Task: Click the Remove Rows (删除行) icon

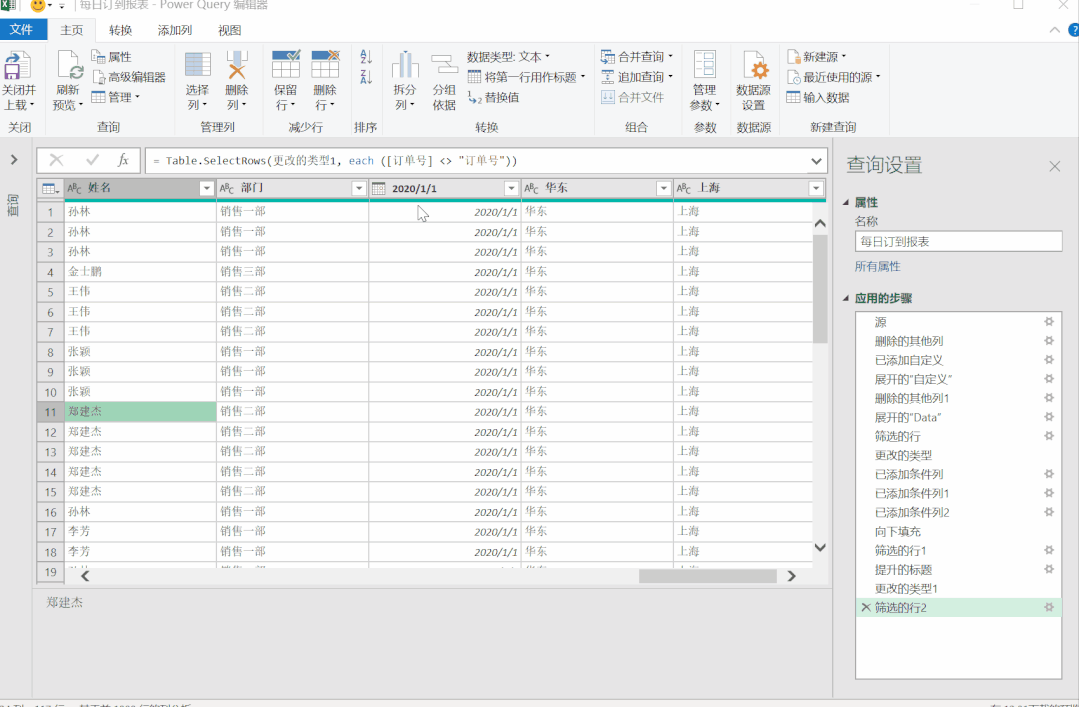Action: (x=325, y=63)
